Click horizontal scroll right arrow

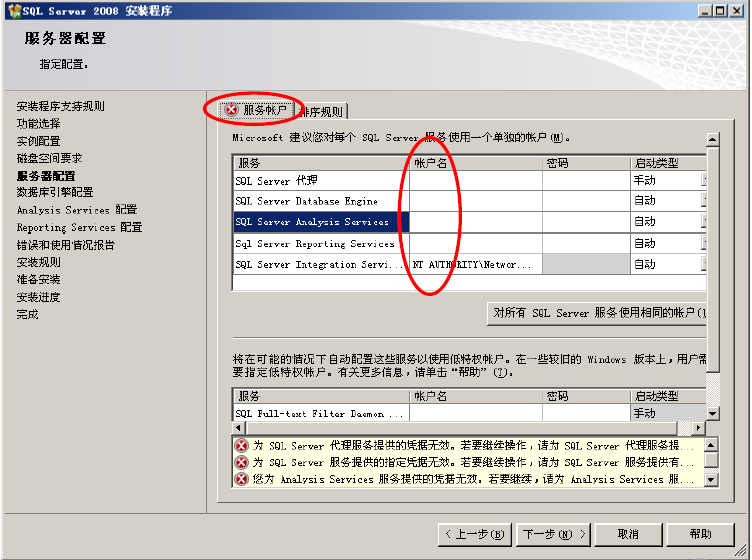pyautogui.click(x=698, y=427)
